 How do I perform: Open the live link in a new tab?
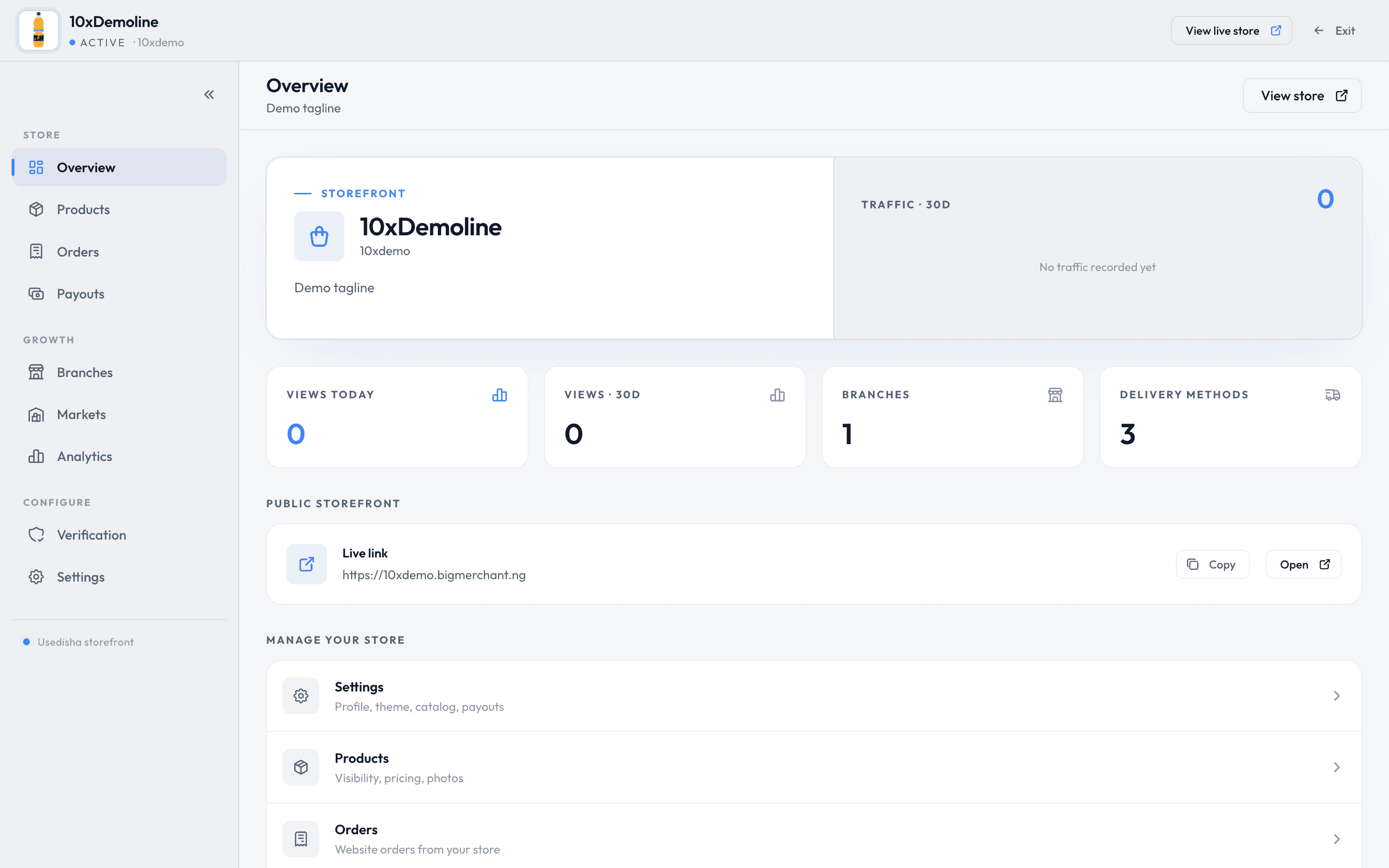[x=1304, y=564]
